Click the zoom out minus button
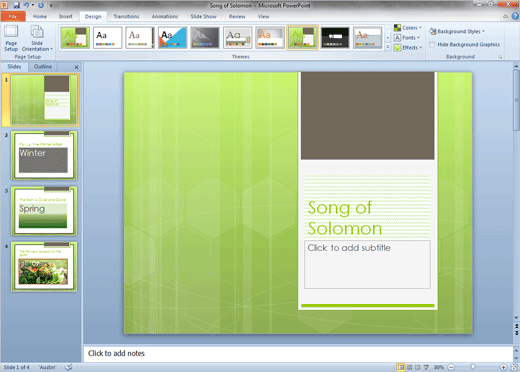Image resolution: width=520 pixels, height=372 pixels. coord(451,367)
